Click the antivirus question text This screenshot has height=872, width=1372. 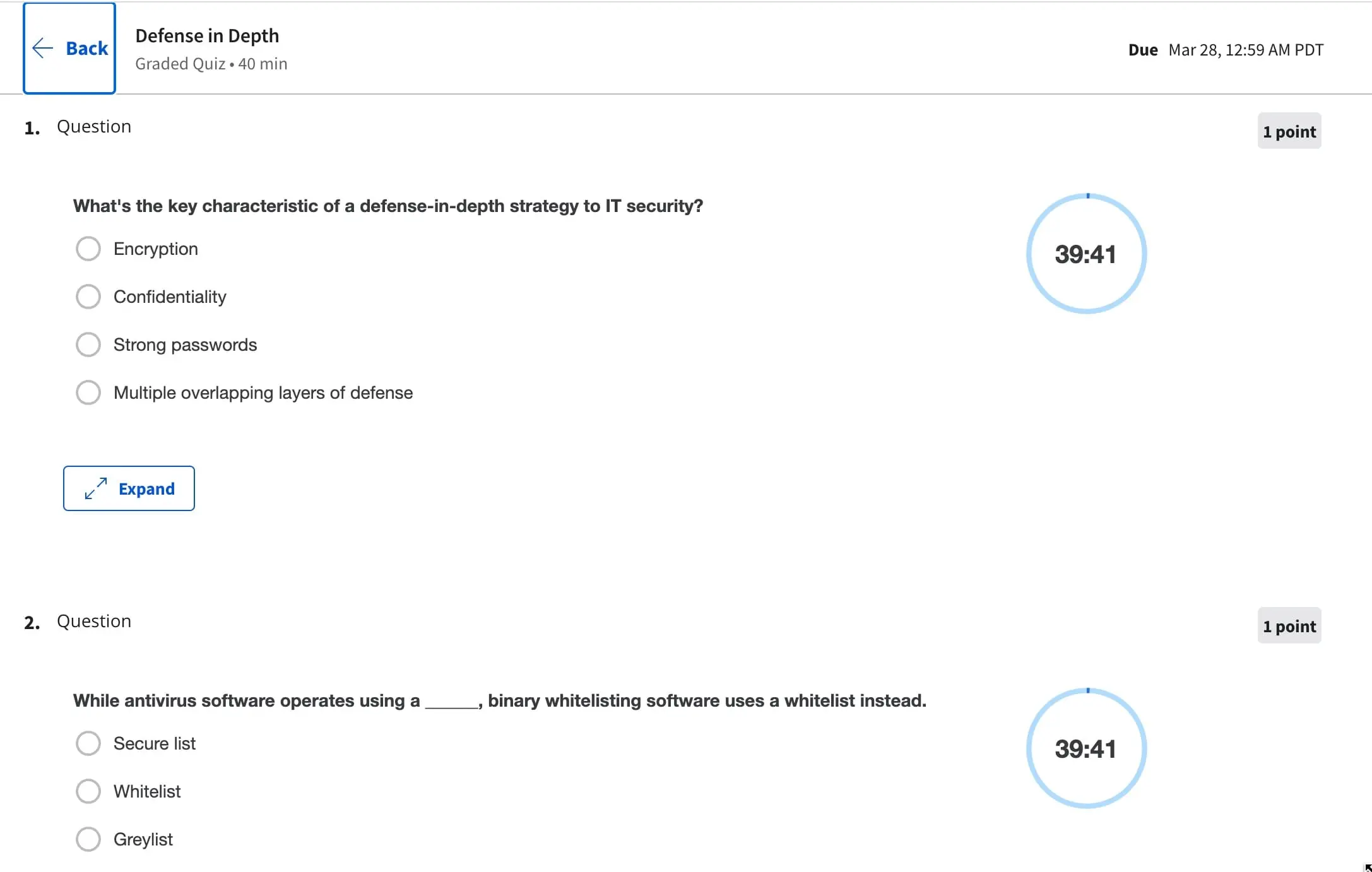pos(499,700)
